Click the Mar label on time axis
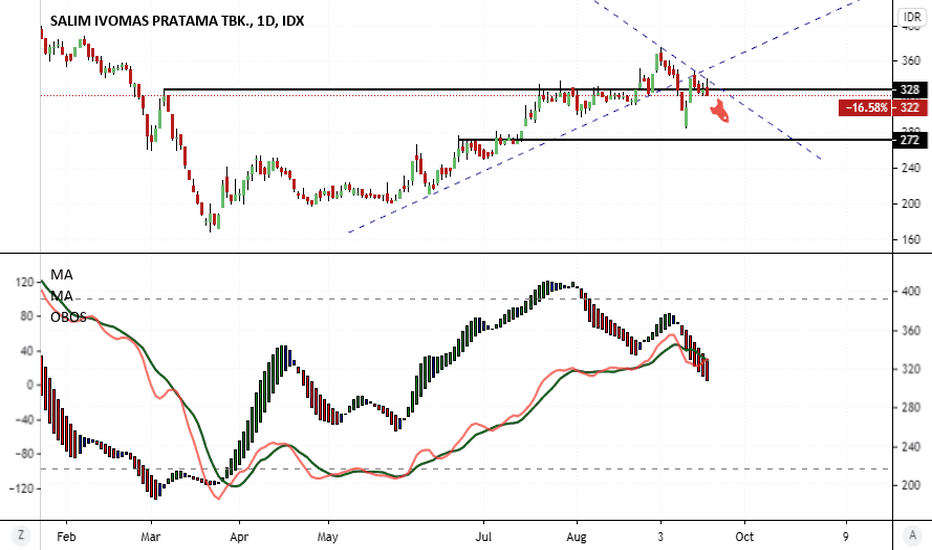 point(150,537)
